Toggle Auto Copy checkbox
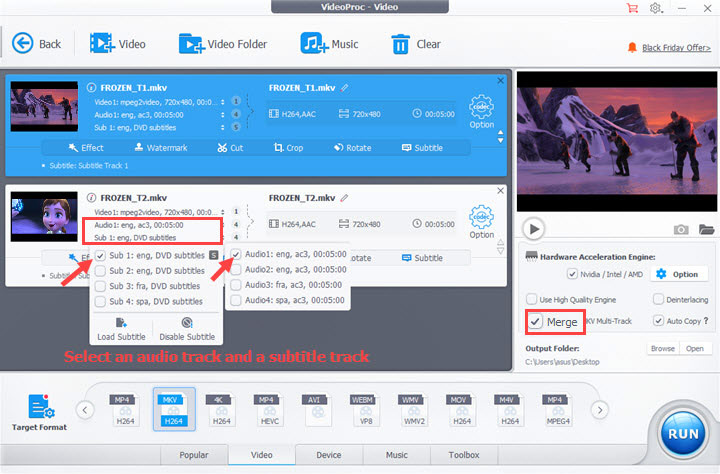This screenshot has height=474, width=720. 658,321
